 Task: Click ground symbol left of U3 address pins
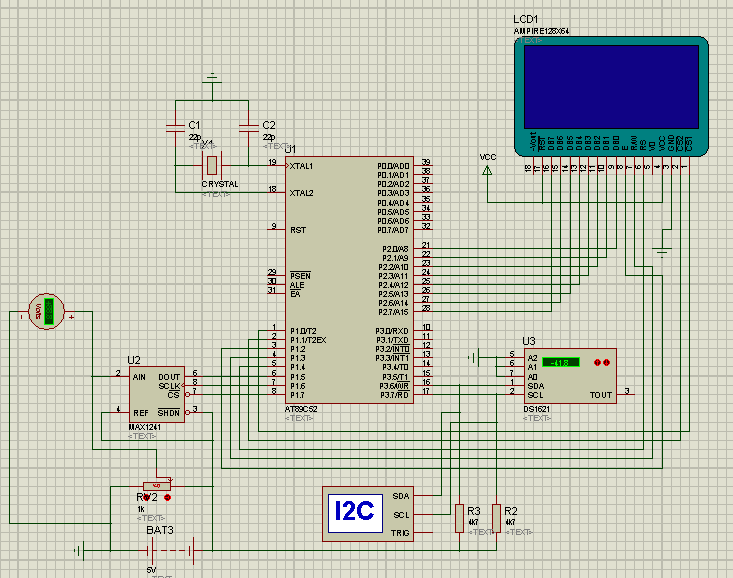pos(473,358)
